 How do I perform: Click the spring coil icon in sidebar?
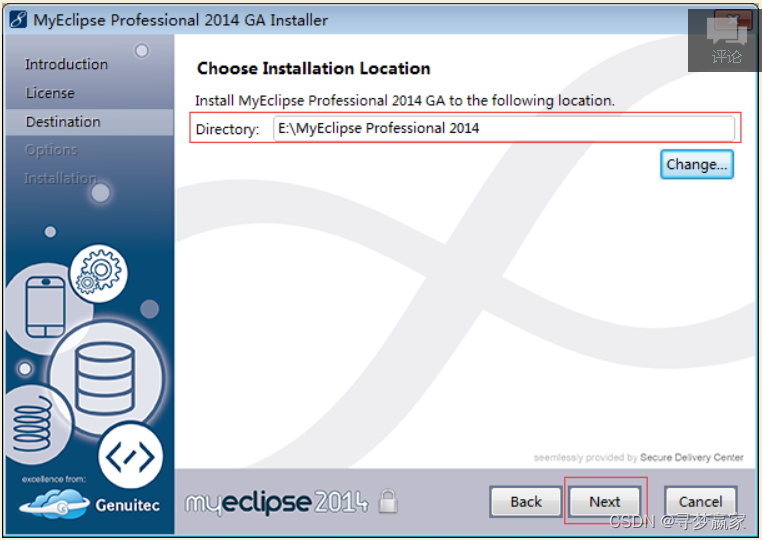click(32, 423)
